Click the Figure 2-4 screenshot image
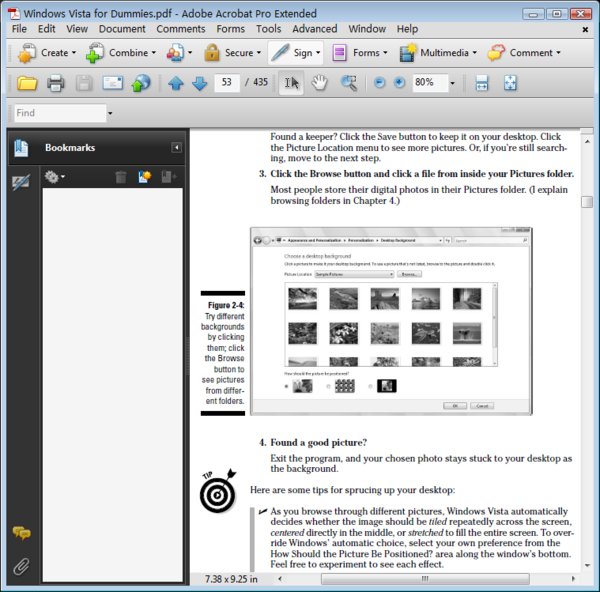 pyautogui.click(x=391, y=321)
